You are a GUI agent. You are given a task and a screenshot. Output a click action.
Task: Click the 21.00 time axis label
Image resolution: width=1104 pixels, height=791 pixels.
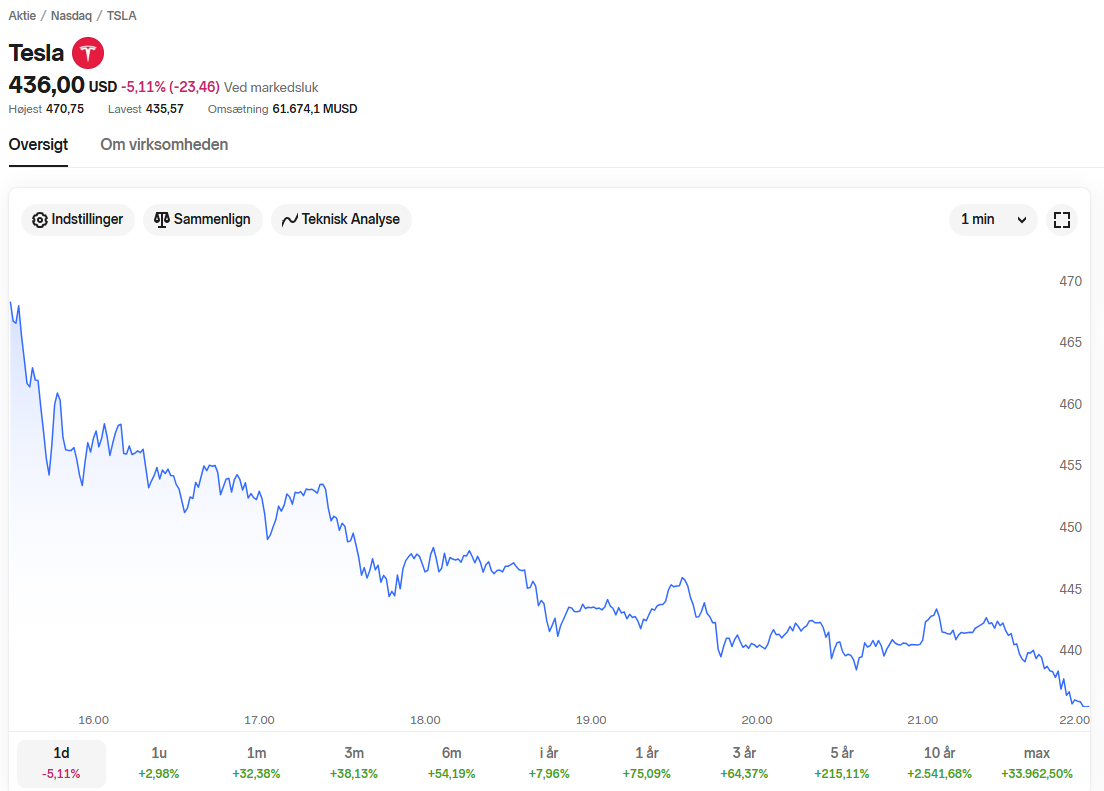click(922, 720)
